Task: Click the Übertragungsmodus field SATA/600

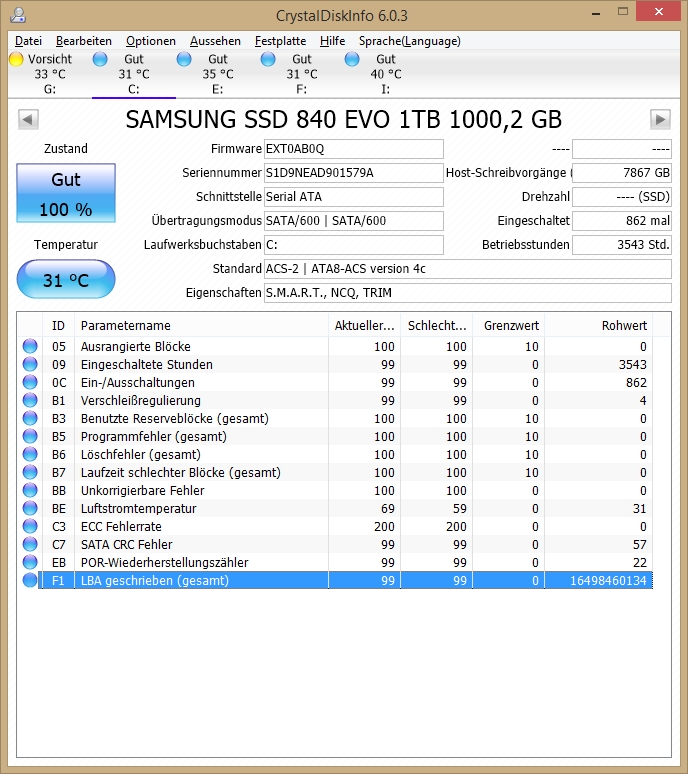Action: [354, 221]
